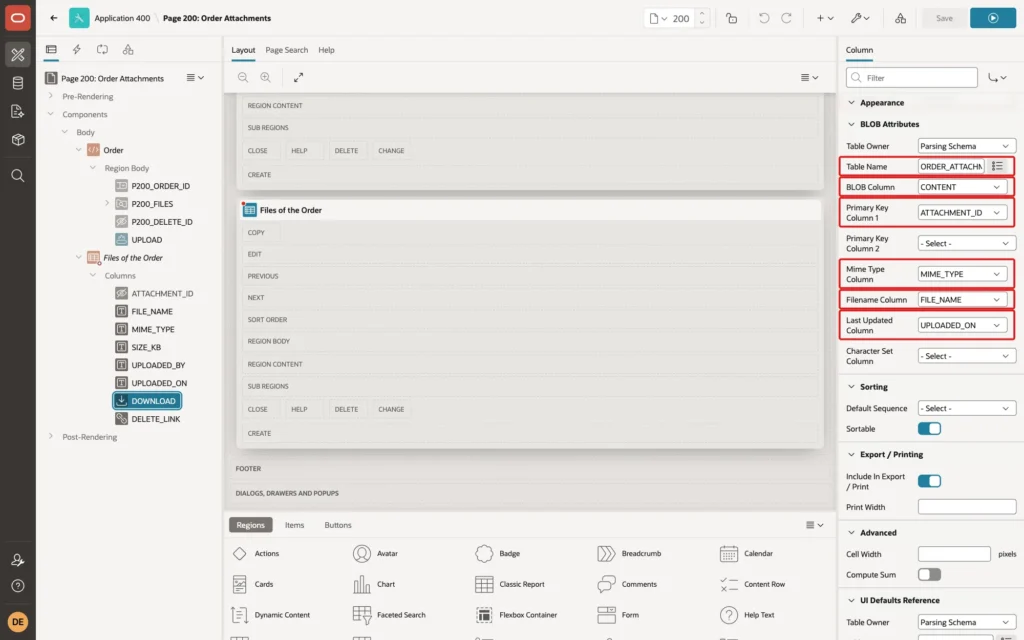1024x640 pixels.
Task: Pick the Calendar region type
Action: pyautogui.click(x=746, y=553)
